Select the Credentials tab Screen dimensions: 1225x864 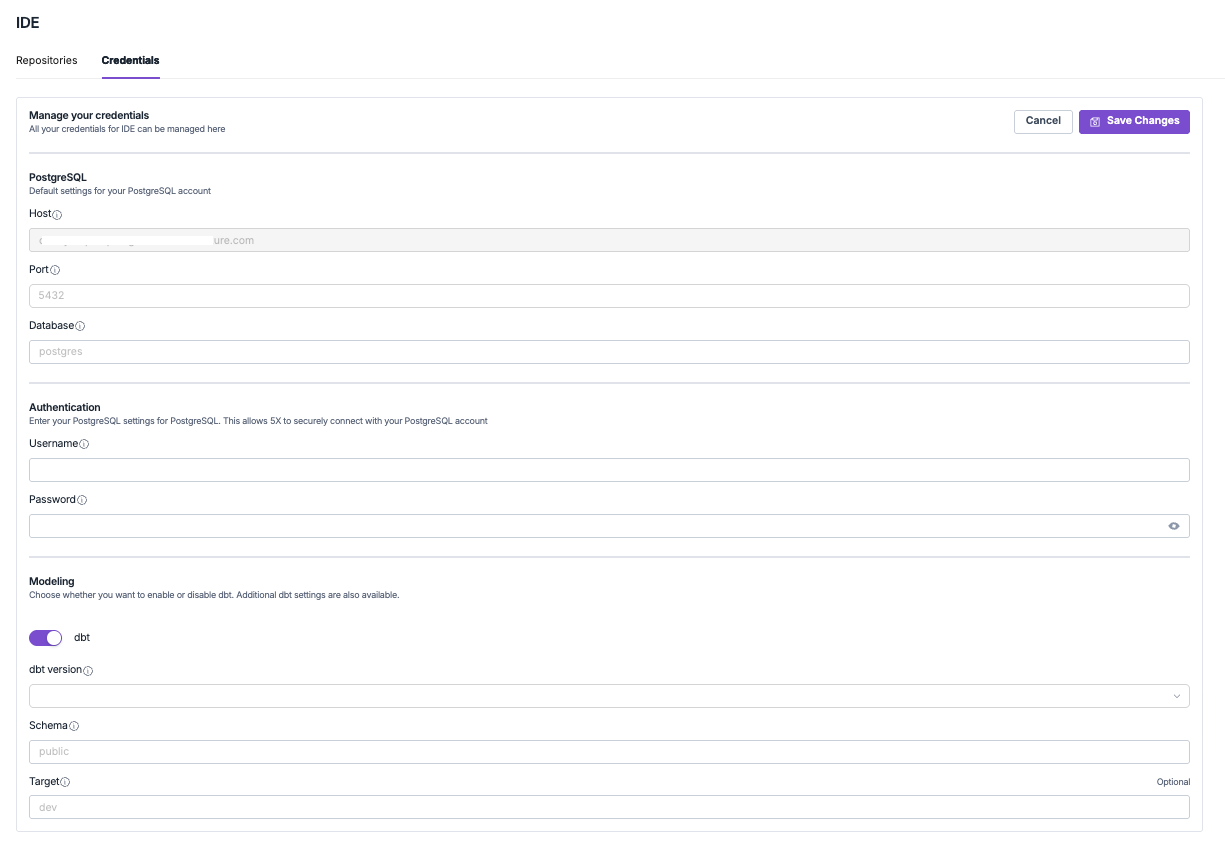tap(130, 60)
